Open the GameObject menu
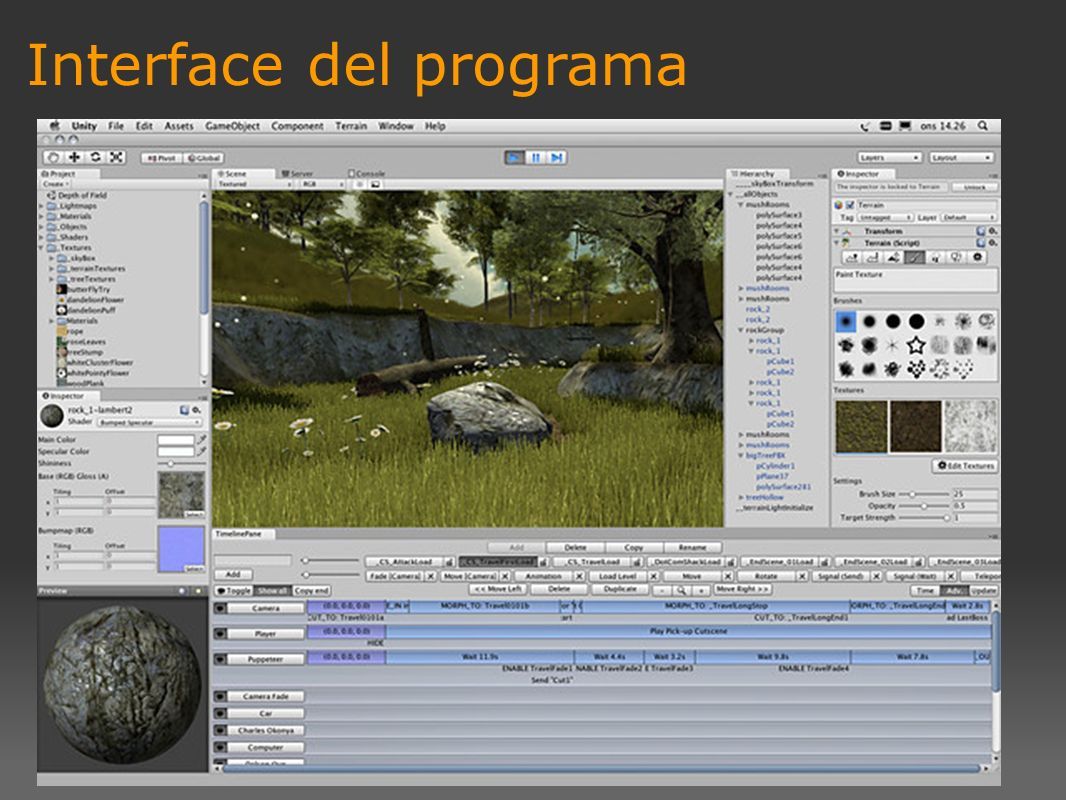This screenshot has width=1066, height=800. coord(233,126)
